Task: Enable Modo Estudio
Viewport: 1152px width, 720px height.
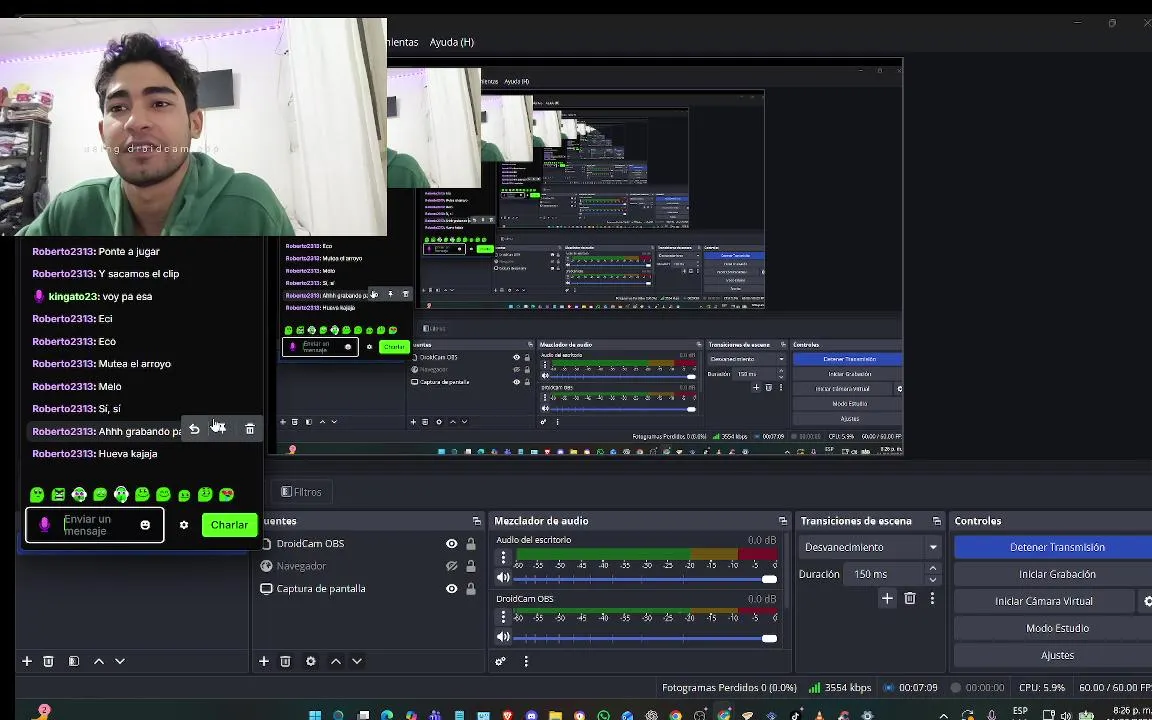Action: [1056, 628]
